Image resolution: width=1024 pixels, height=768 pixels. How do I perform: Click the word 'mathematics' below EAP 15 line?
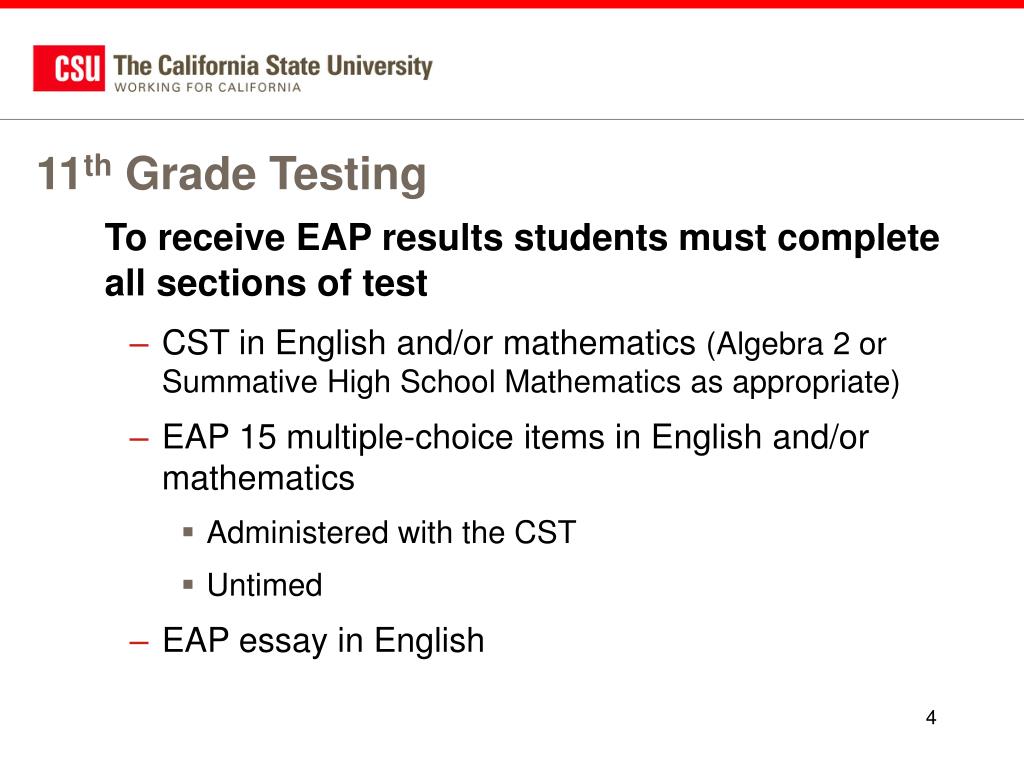pyautogui.click(x=258, y=478)
